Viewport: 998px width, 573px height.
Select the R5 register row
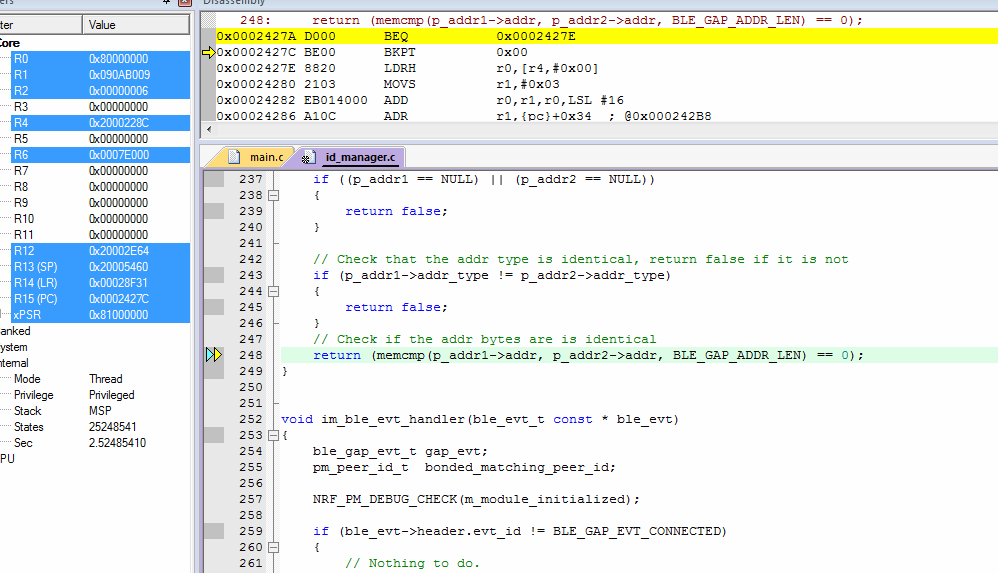101,139
